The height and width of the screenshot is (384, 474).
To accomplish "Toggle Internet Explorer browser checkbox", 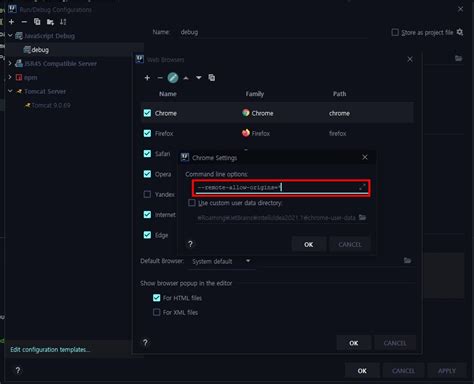I will tap(147, 215).
